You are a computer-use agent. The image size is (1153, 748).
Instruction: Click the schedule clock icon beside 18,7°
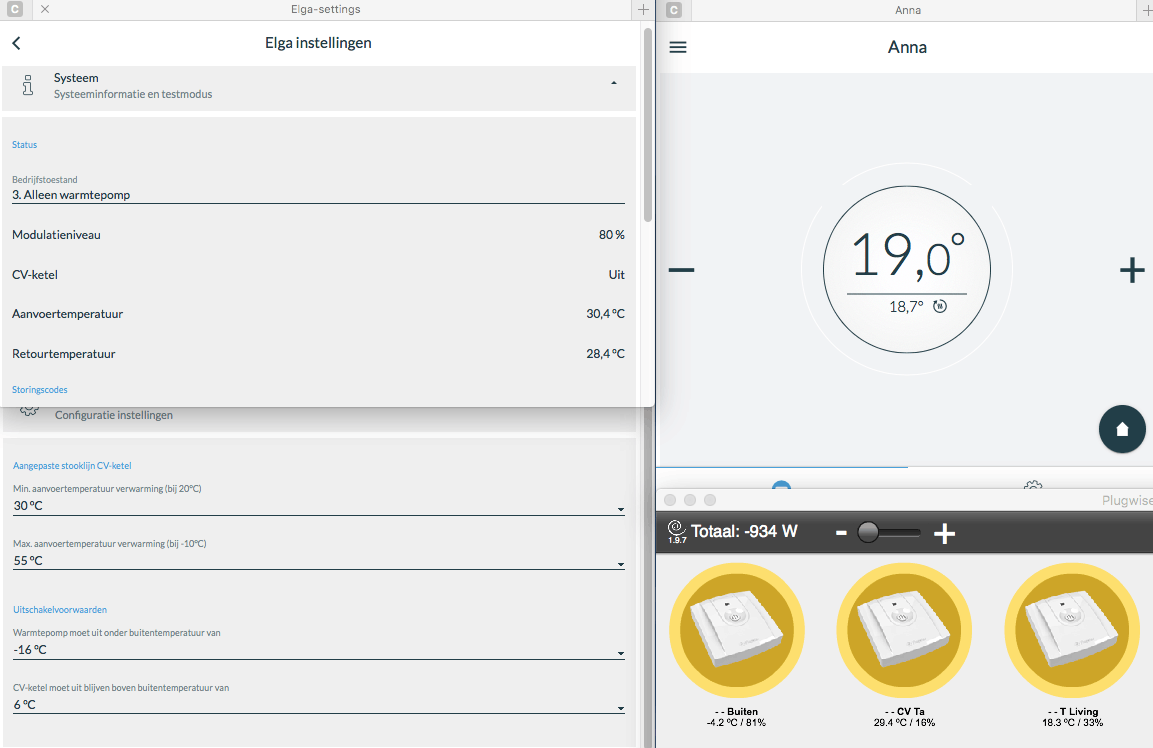(x=940, y=306)
